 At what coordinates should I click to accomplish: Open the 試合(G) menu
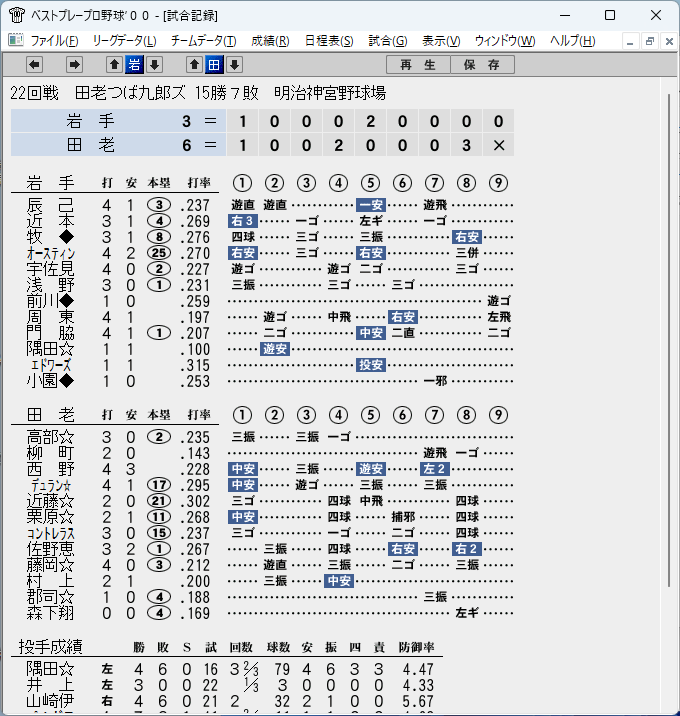[388, 41]
